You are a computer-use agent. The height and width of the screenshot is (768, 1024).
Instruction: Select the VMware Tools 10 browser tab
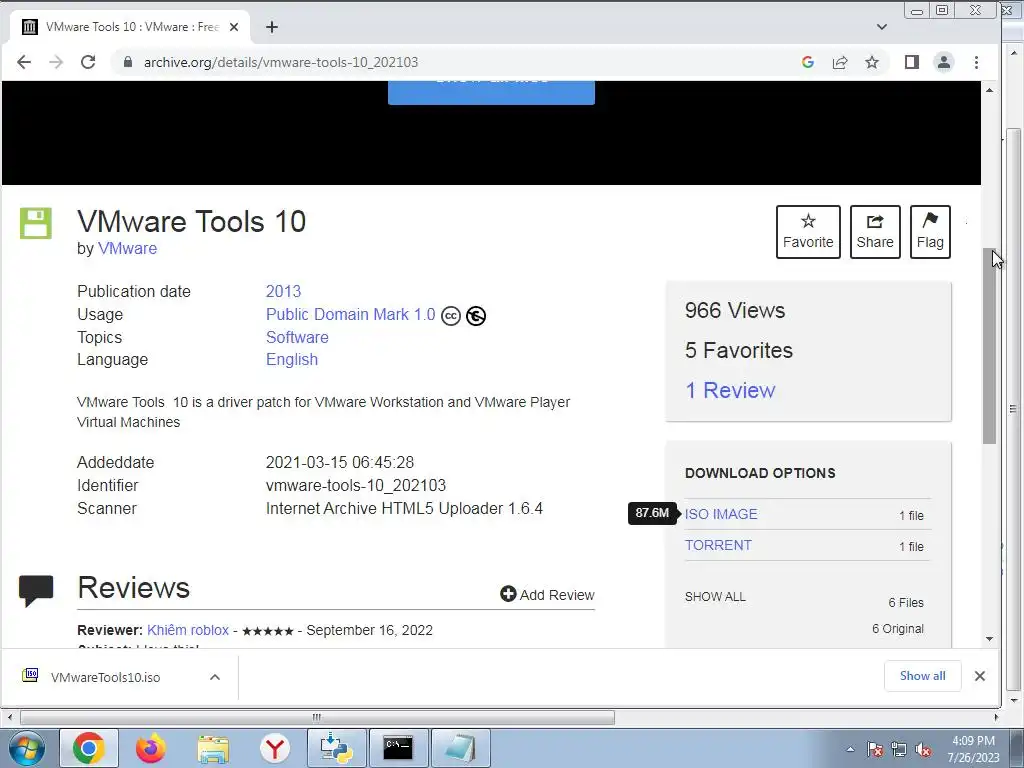coord(131,27)
